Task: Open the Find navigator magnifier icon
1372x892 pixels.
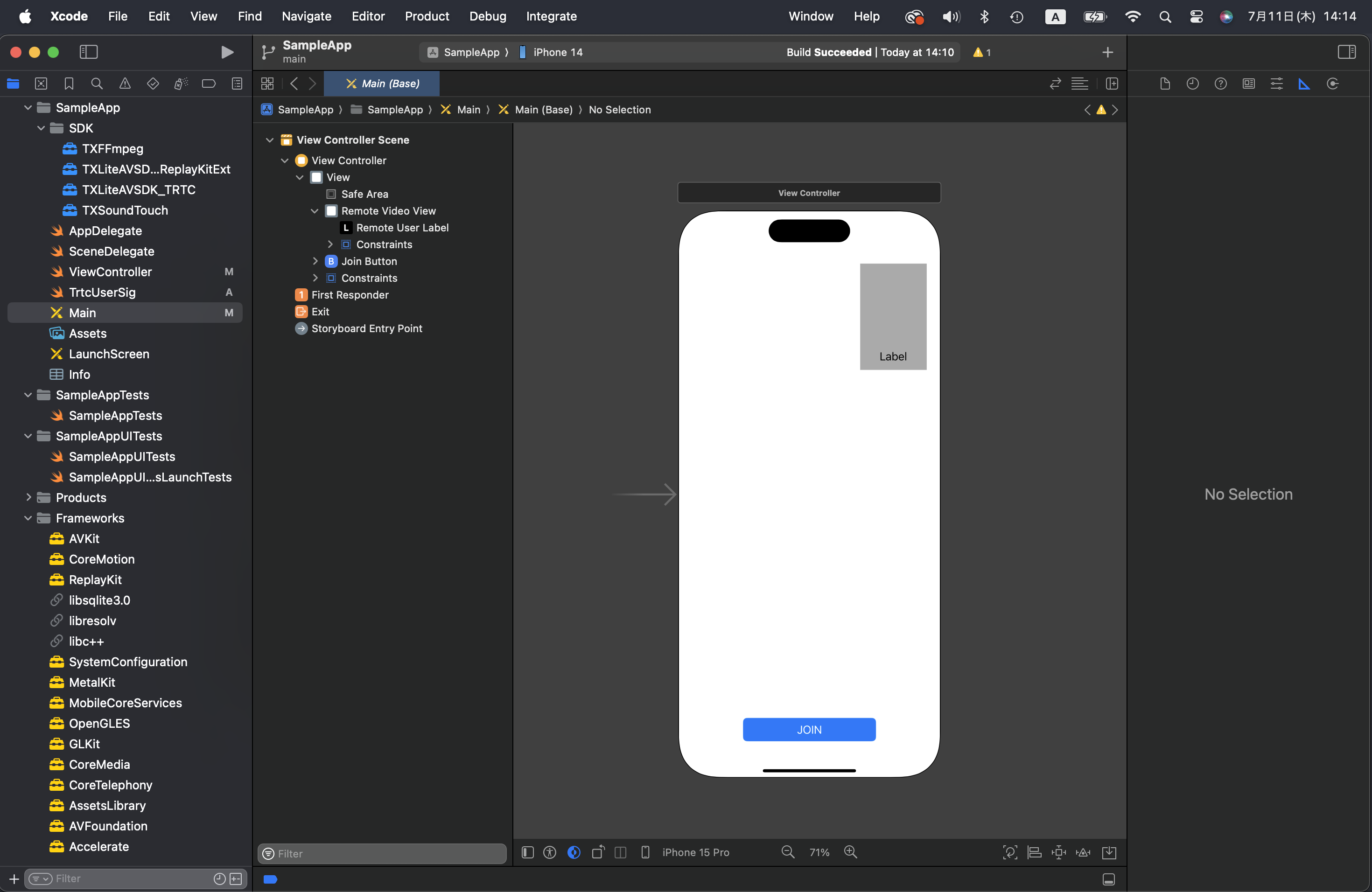Action: tap(97, 84)
